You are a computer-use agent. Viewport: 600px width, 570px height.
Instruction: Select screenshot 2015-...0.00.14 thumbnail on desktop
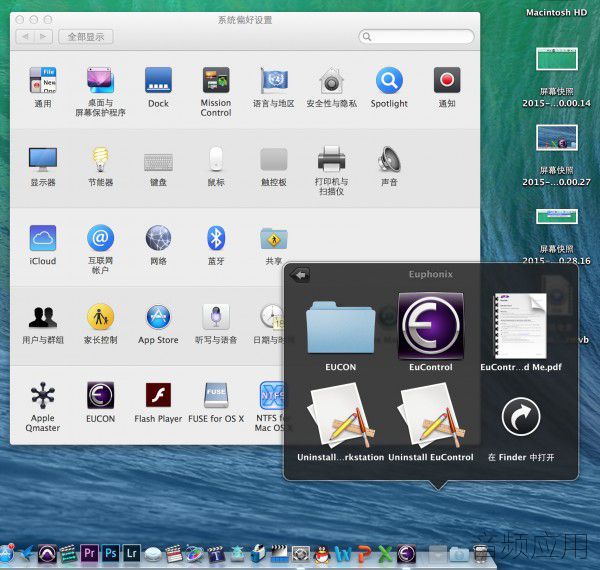pos(557,59)
